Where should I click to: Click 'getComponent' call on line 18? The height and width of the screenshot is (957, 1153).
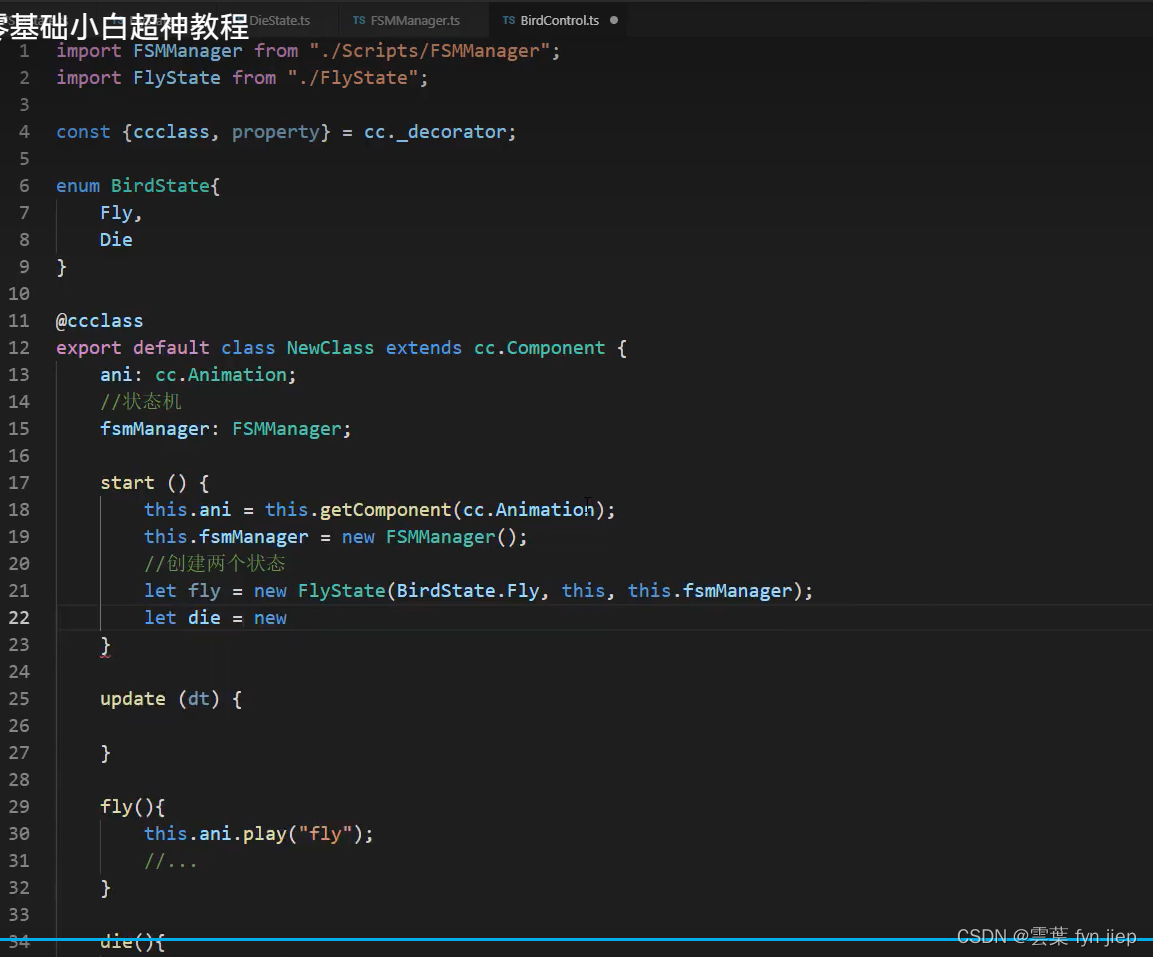coord(385,510)
